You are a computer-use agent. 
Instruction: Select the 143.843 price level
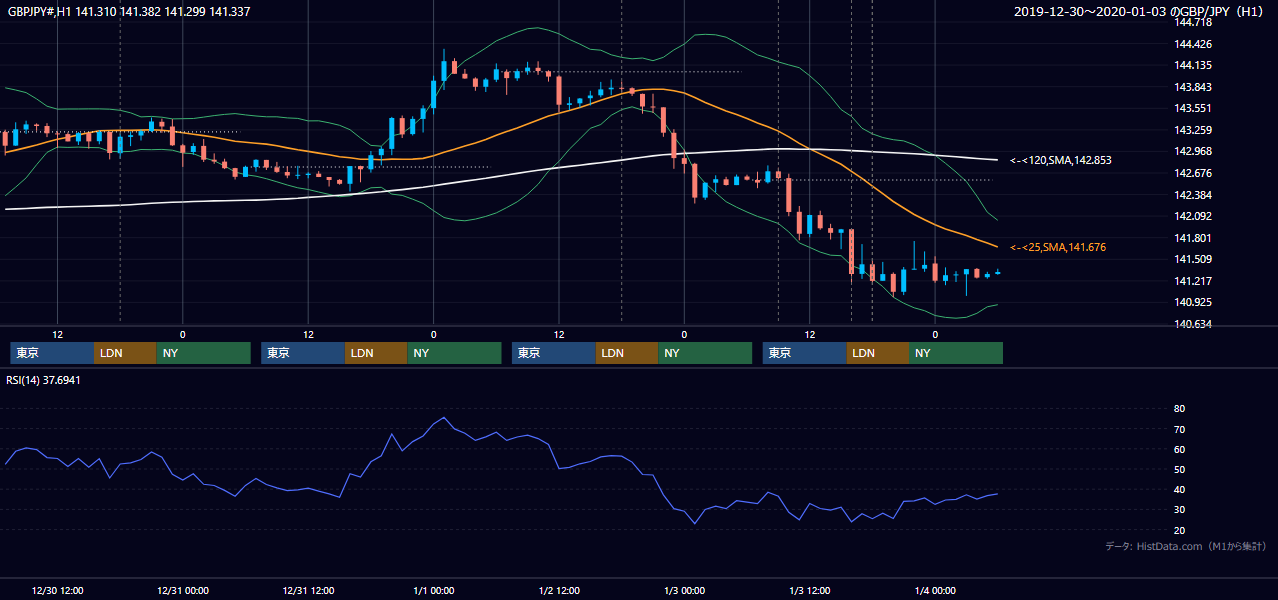tap(1193, 87)
